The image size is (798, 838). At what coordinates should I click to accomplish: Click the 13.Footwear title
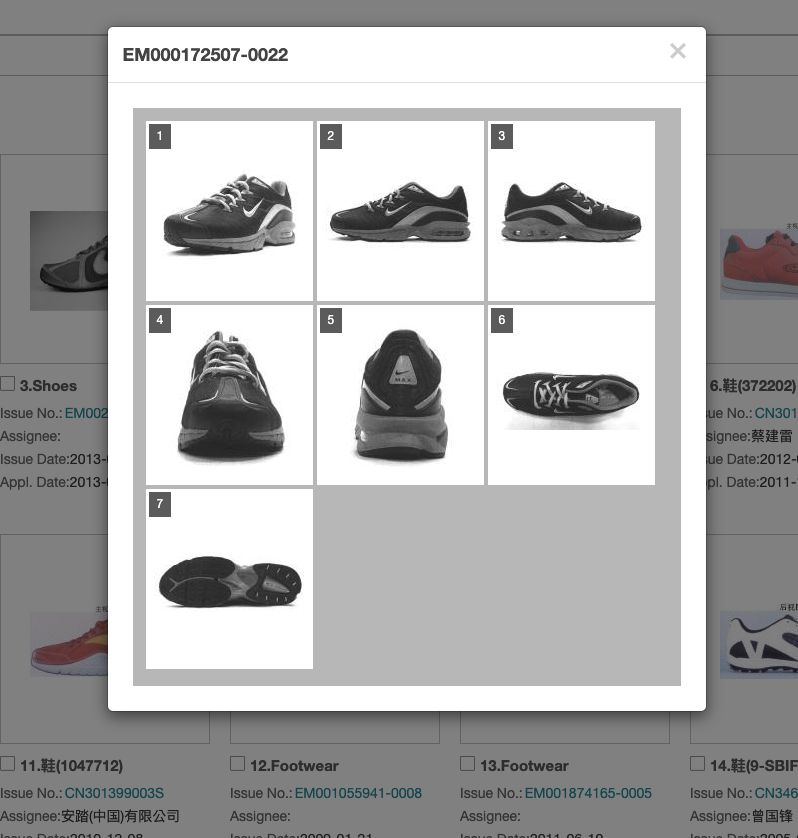pos(524,766)
